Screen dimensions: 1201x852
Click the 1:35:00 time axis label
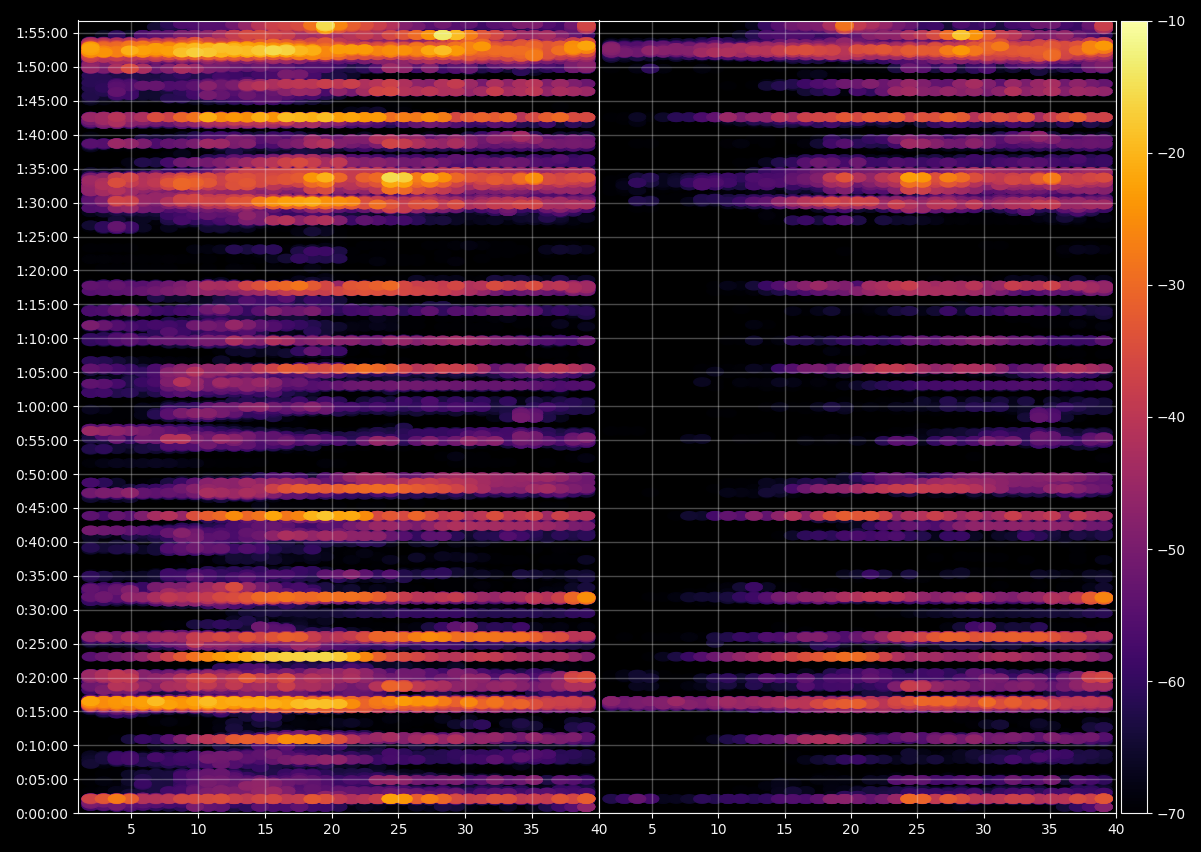click(42, 169)
